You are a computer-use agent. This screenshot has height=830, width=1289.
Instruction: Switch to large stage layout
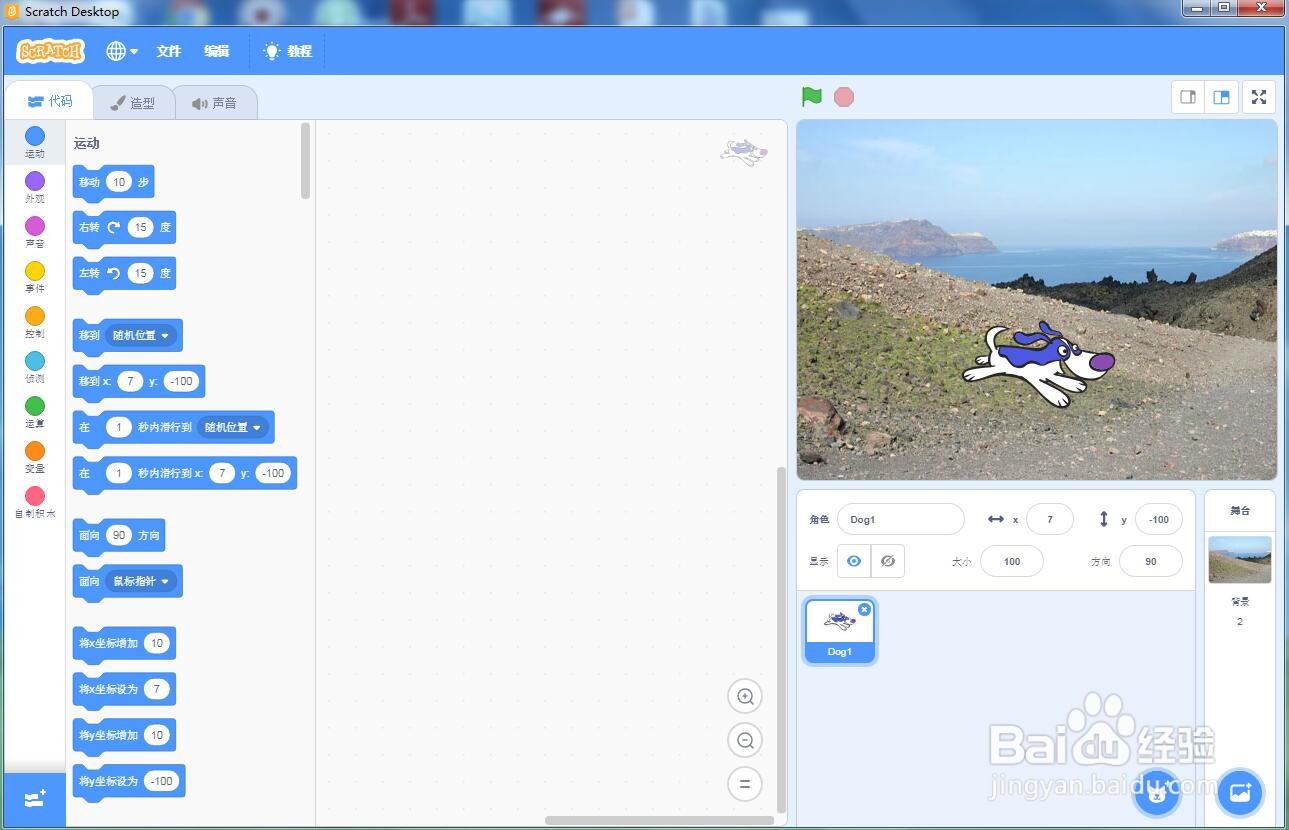pyautogui.click(x=1221, y=97)
